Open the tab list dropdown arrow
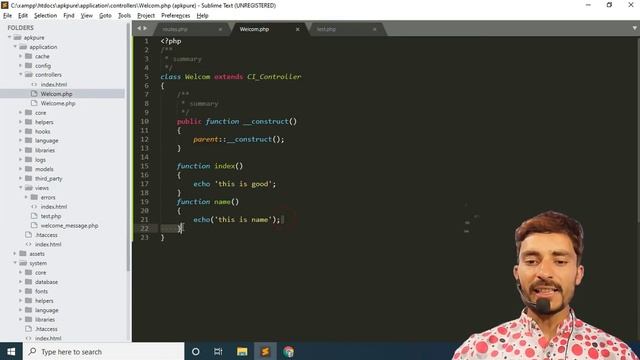 [x=634, y=28]
